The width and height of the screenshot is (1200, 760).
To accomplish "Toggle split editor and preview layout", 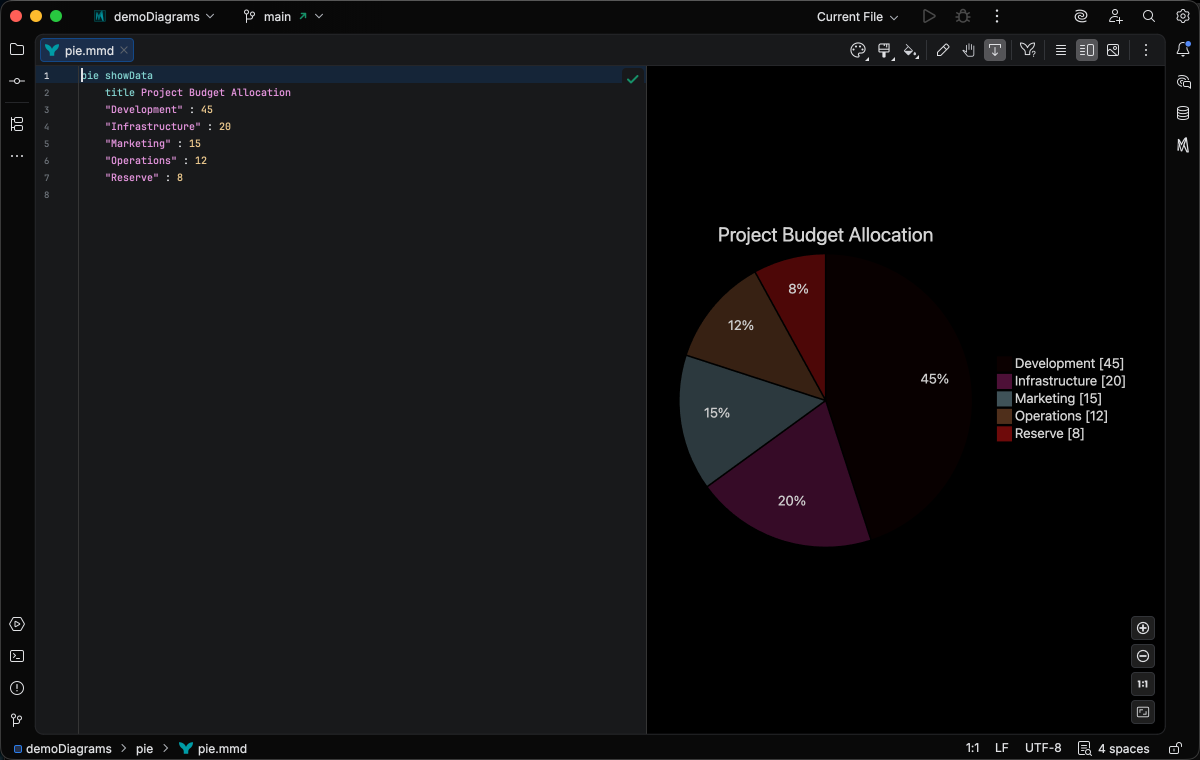I will coord(1086,50).
